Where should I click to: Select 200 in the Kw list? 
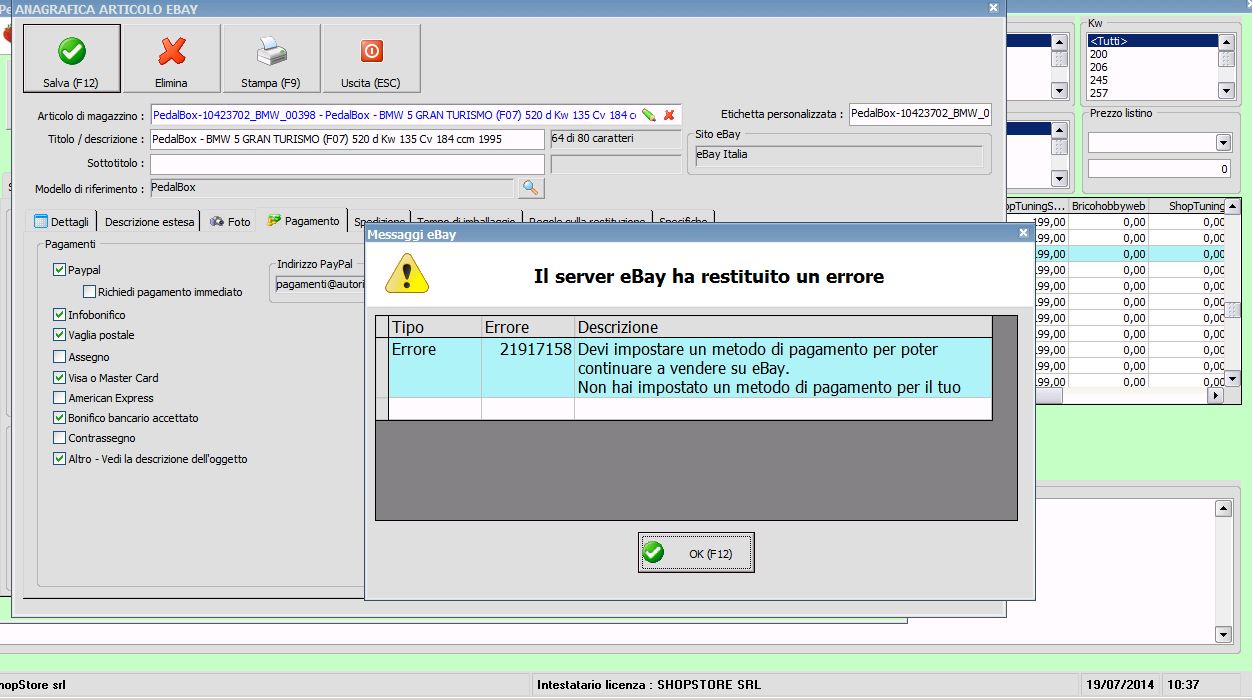[1152, 54]
